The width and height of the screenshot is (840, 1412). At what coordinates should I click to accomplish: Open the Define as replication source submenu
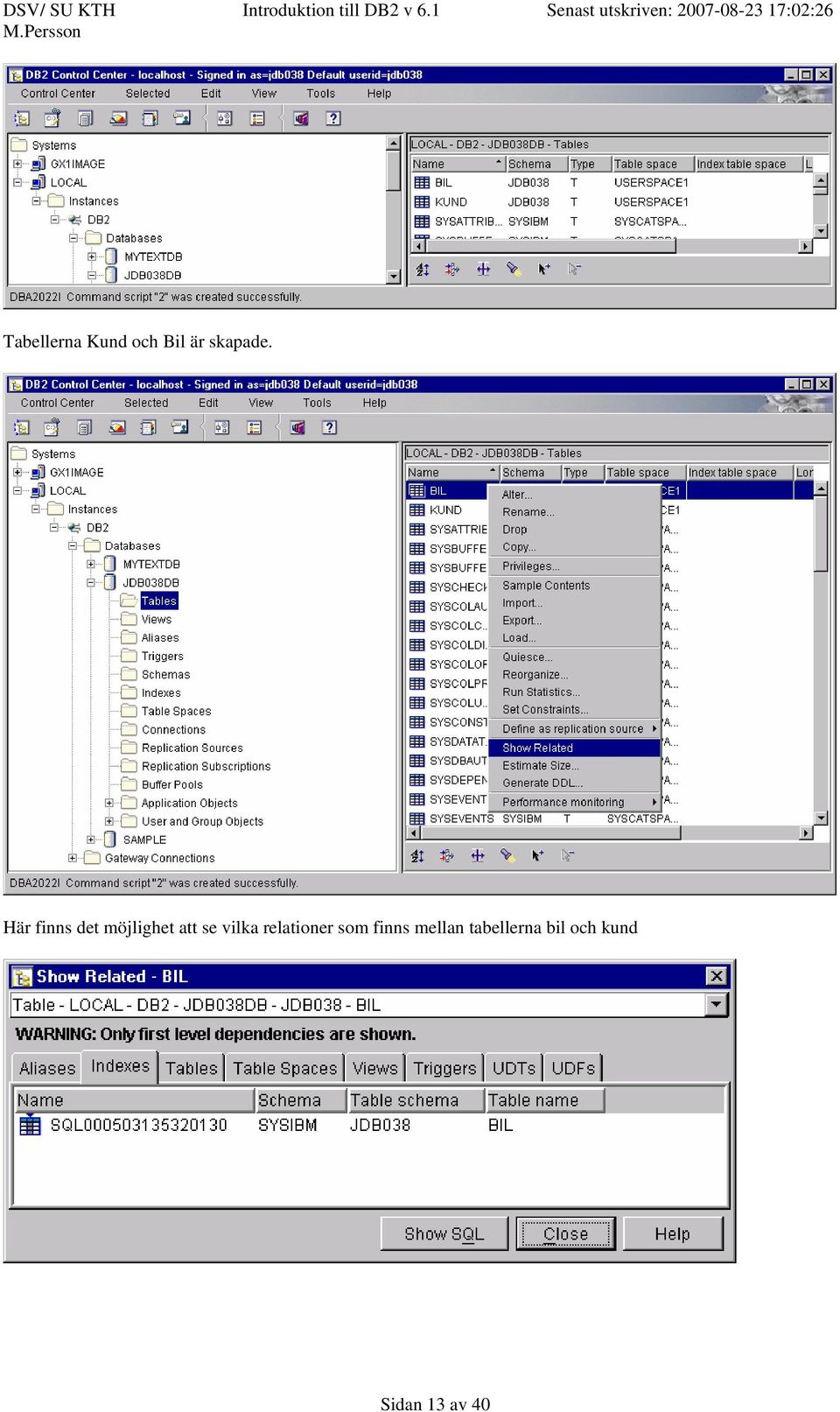[x=574, y=728]
